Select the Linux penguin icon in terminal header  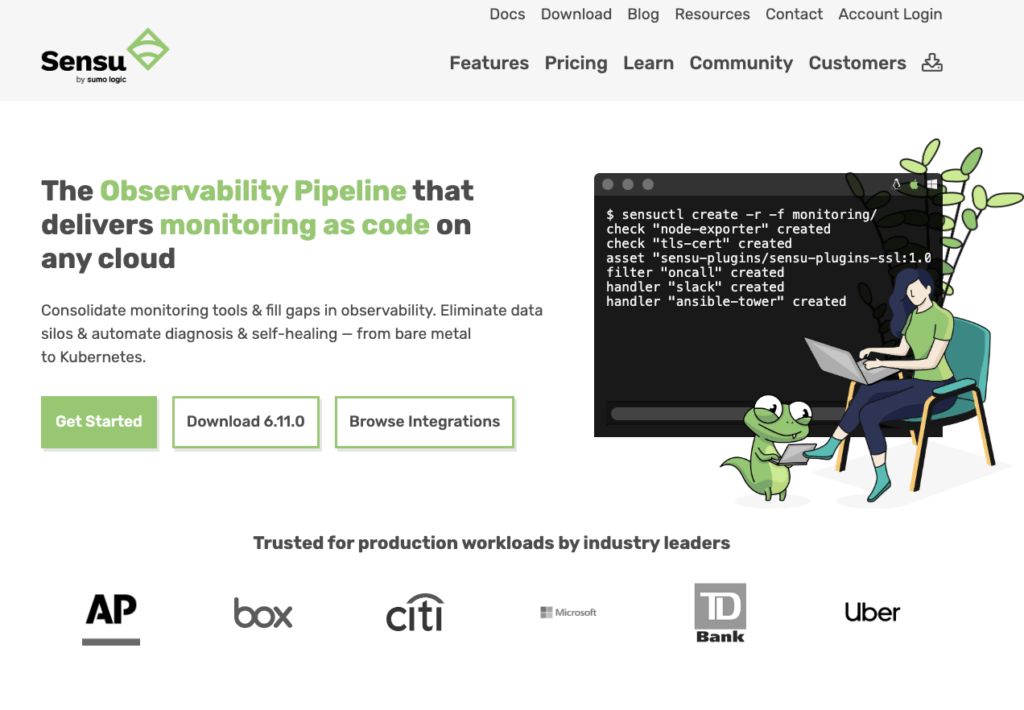(897, 184)
